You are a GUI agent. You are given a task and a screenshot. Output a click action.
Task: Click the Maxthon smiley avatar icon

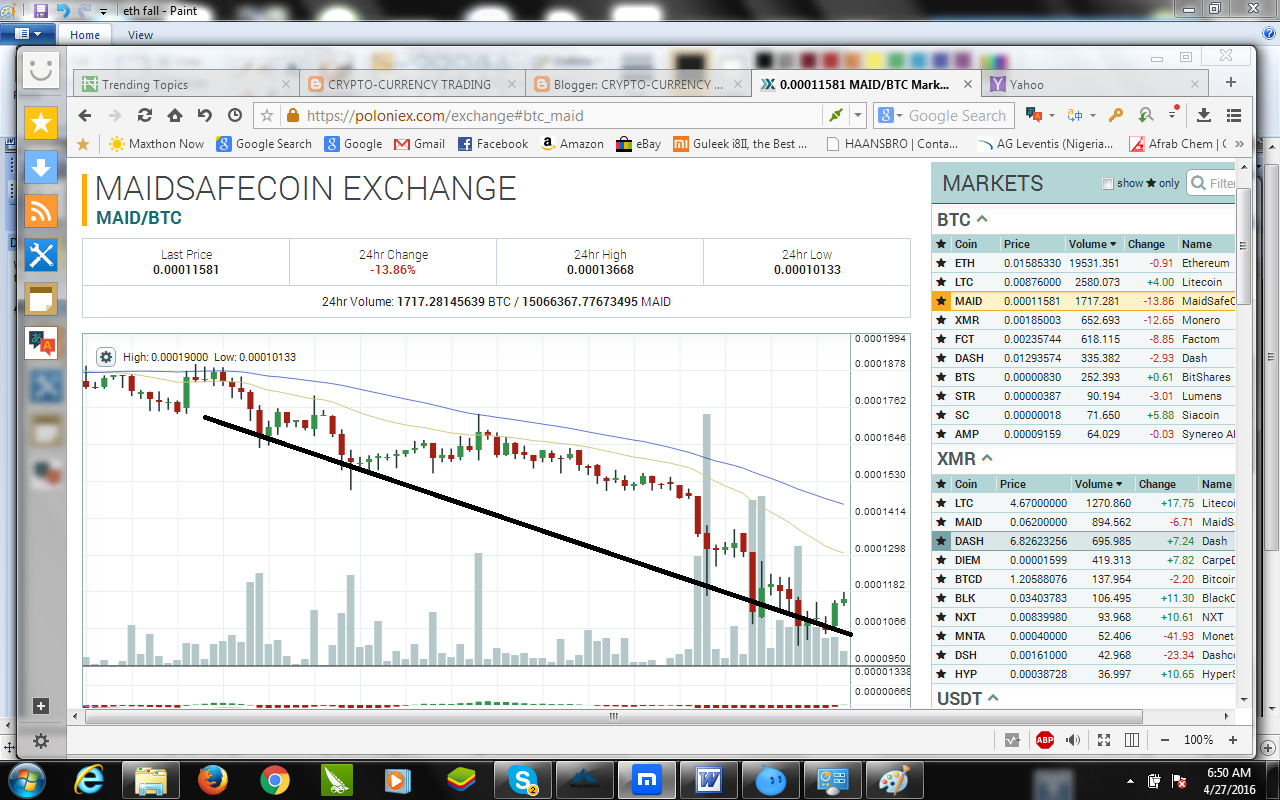click(41, 71)
